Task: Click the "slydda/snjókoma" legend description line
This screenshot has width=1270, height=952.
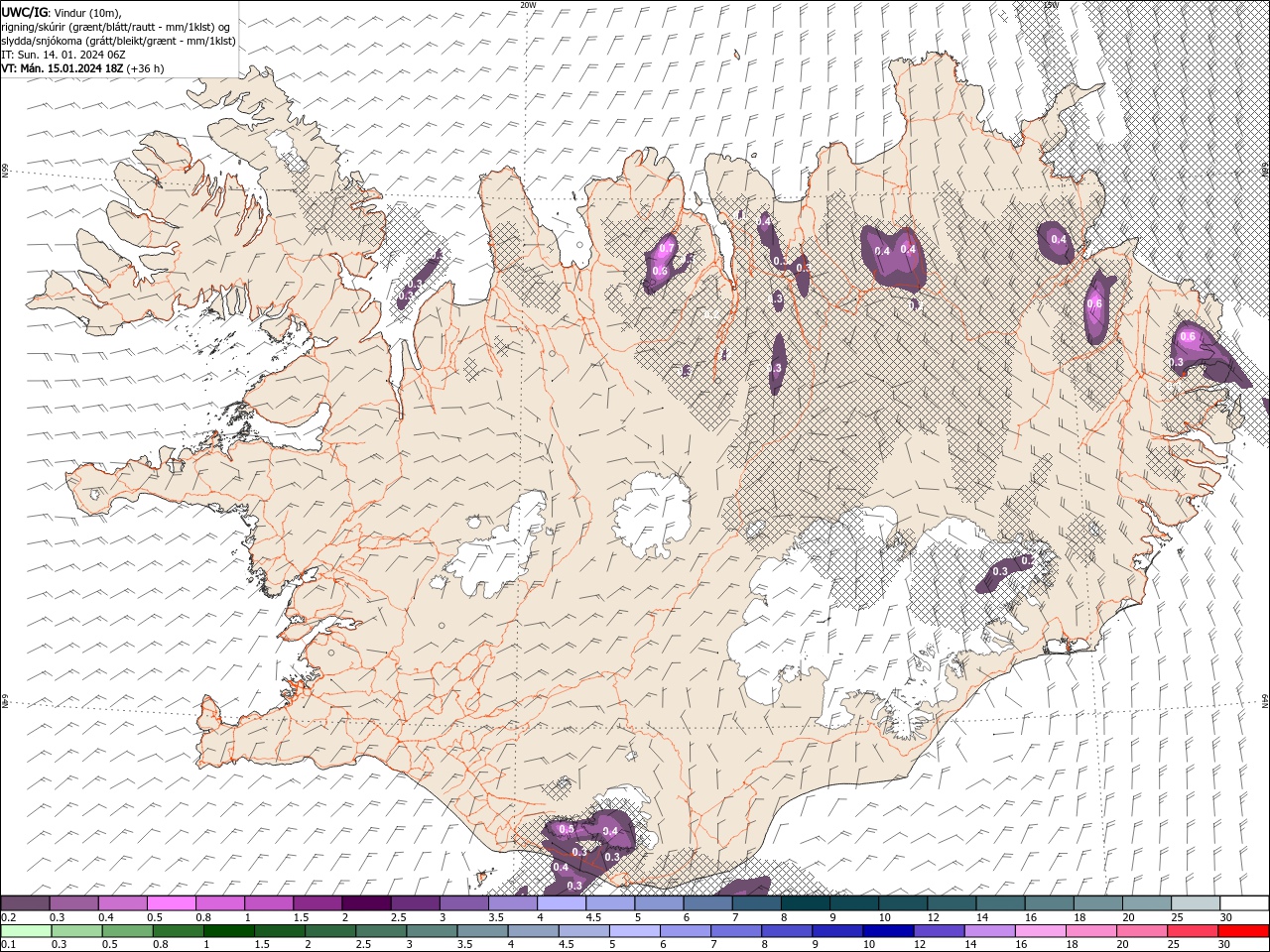Action: point(119,41)
